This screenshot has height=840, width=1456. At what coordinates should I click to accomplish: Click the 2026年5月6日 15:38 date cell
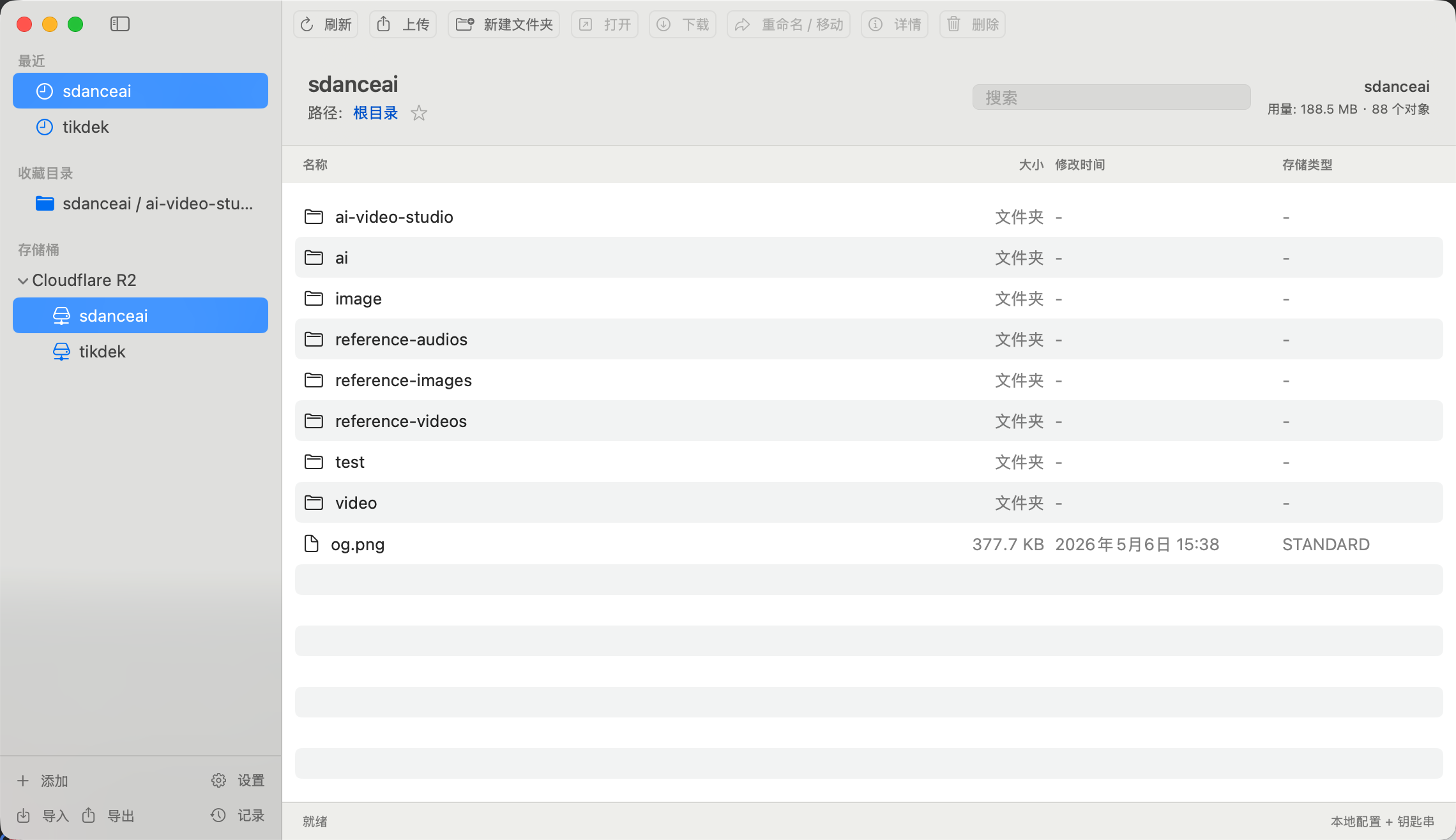[x=1137, y=544]
